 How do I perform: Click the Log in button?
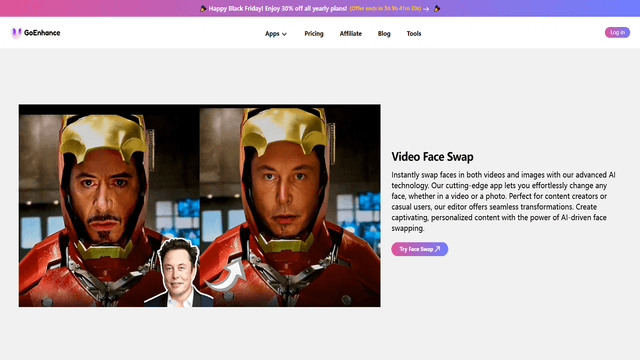coord(617,33)
